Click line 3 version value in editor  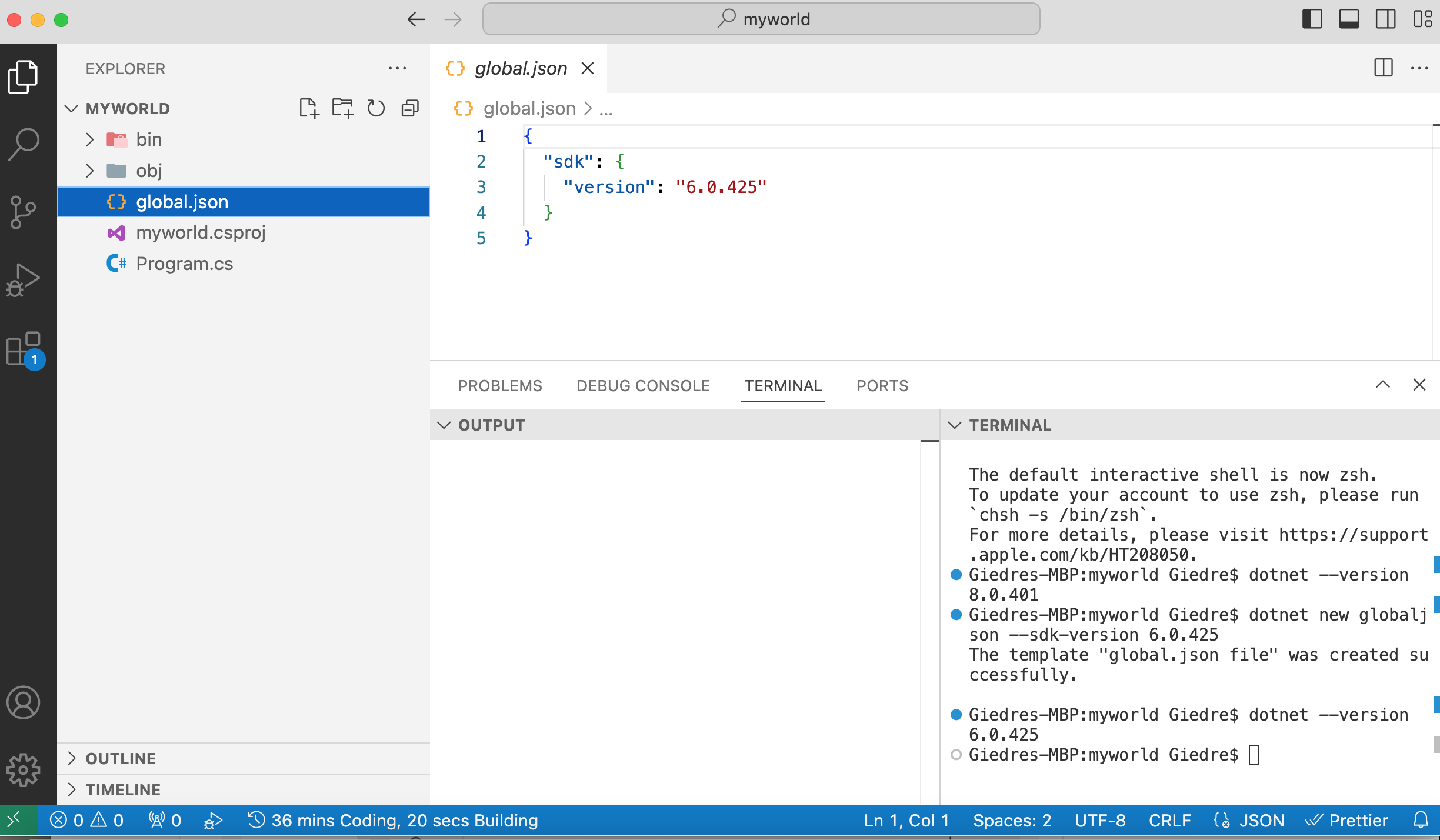pos(721,187)
